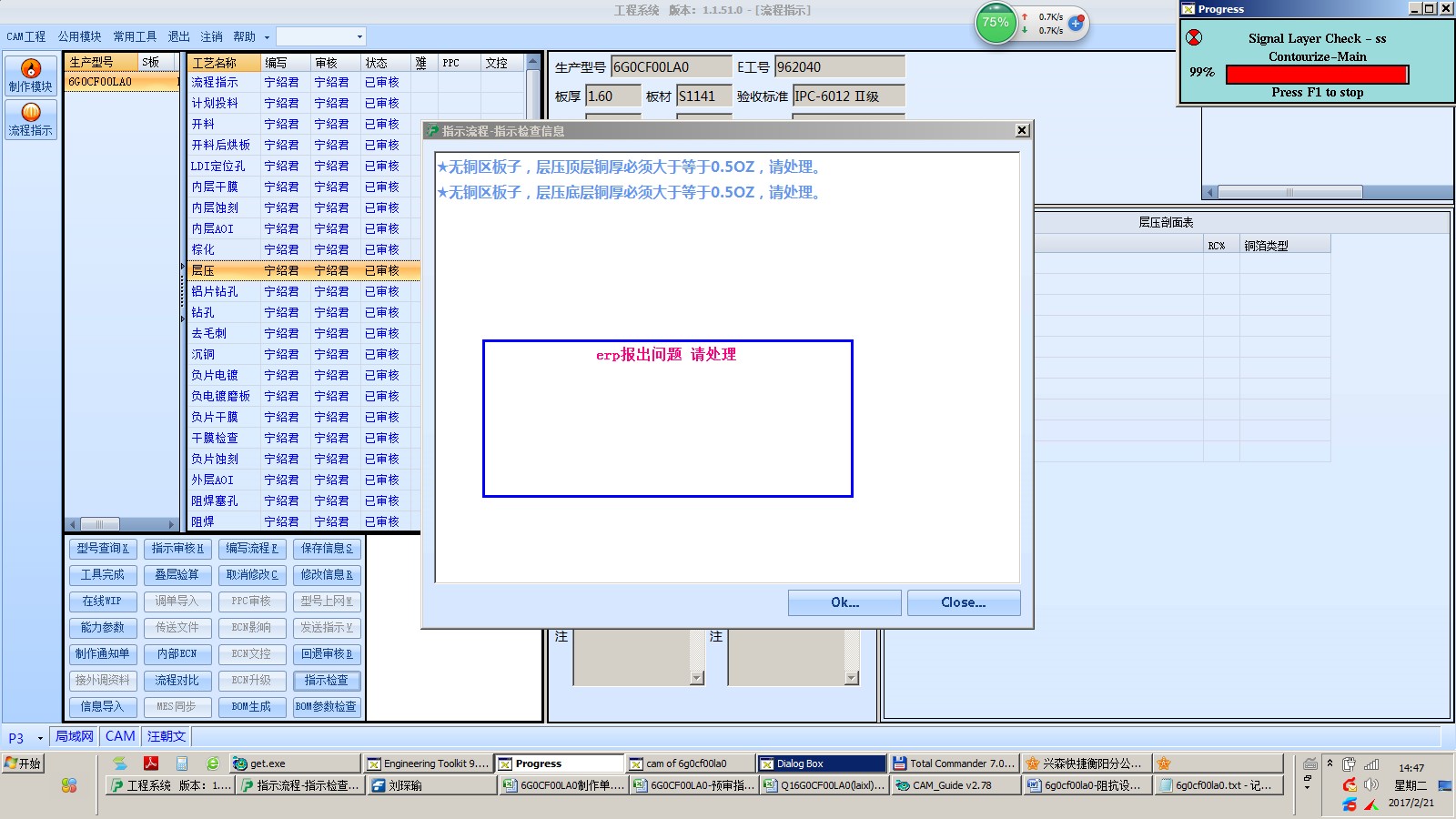The image size is (1456, 819).
Task: Select the 6G0CF00LA0 model row
Action: 122,82
